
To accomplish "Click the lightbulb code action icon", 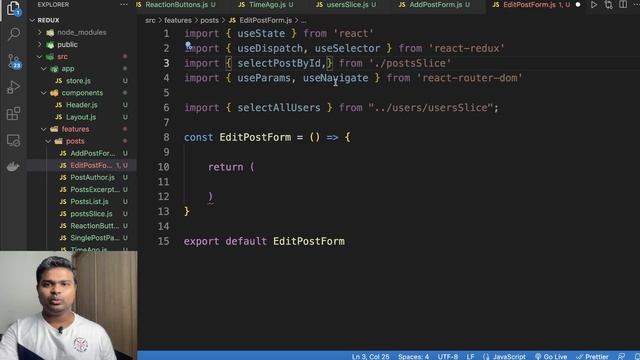I will [188, 44].
